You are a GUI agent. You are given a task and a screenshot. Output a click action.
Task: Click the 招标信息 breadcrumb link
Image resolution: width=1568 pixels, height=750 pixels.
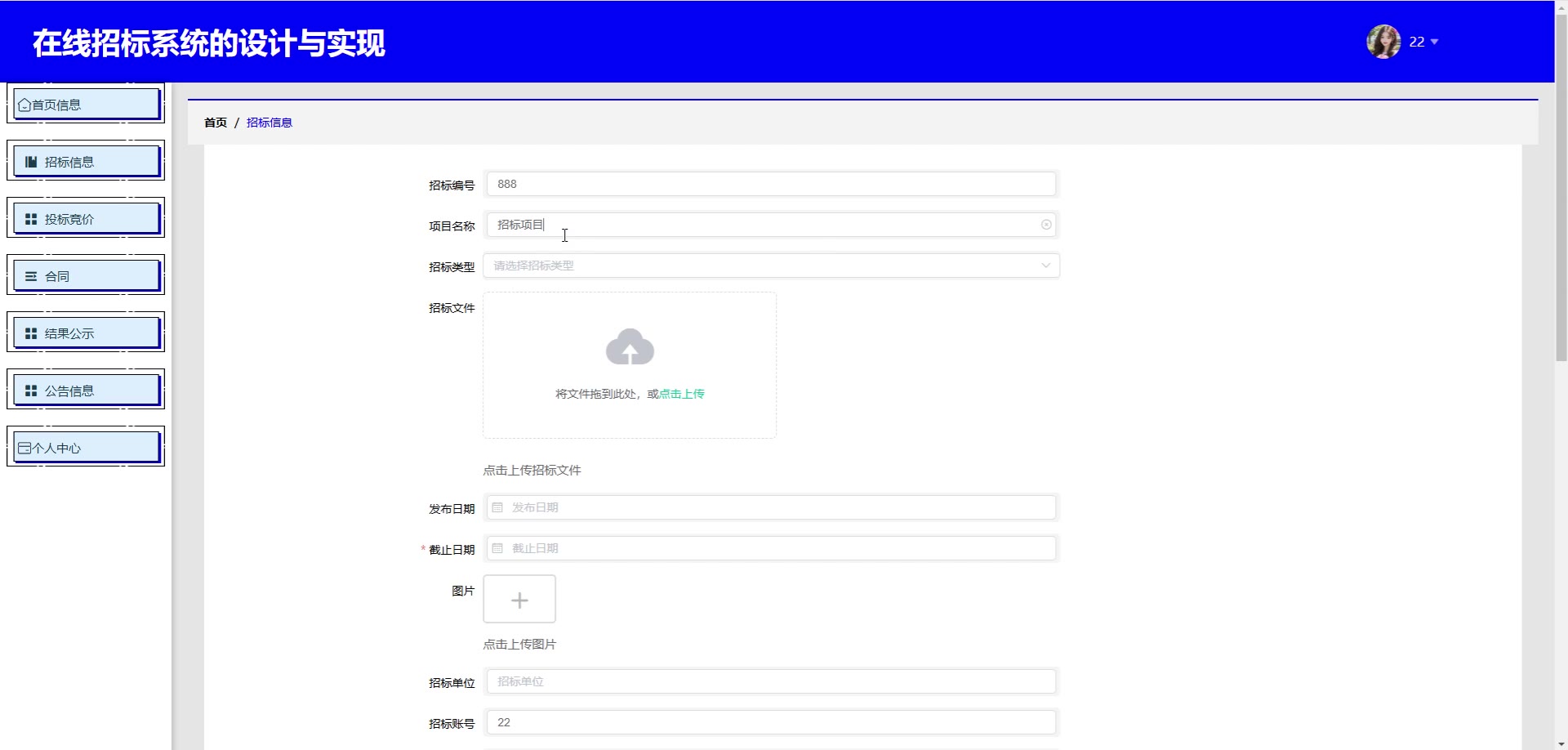pyautogui.click(x=269, y=123)
